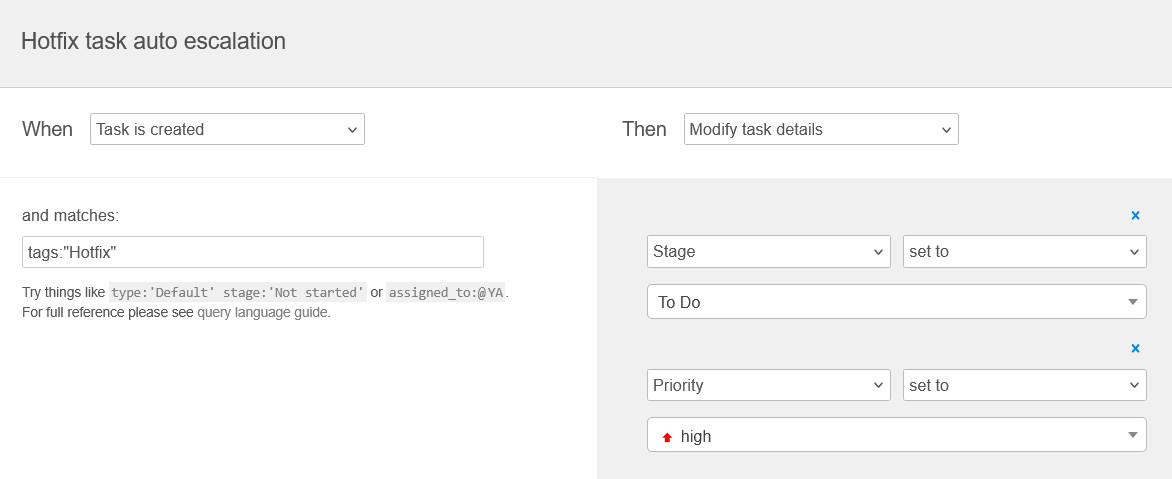Remove the Priority action with its X icon
The image size is (1172, 479).
[x=1135, y=349]
